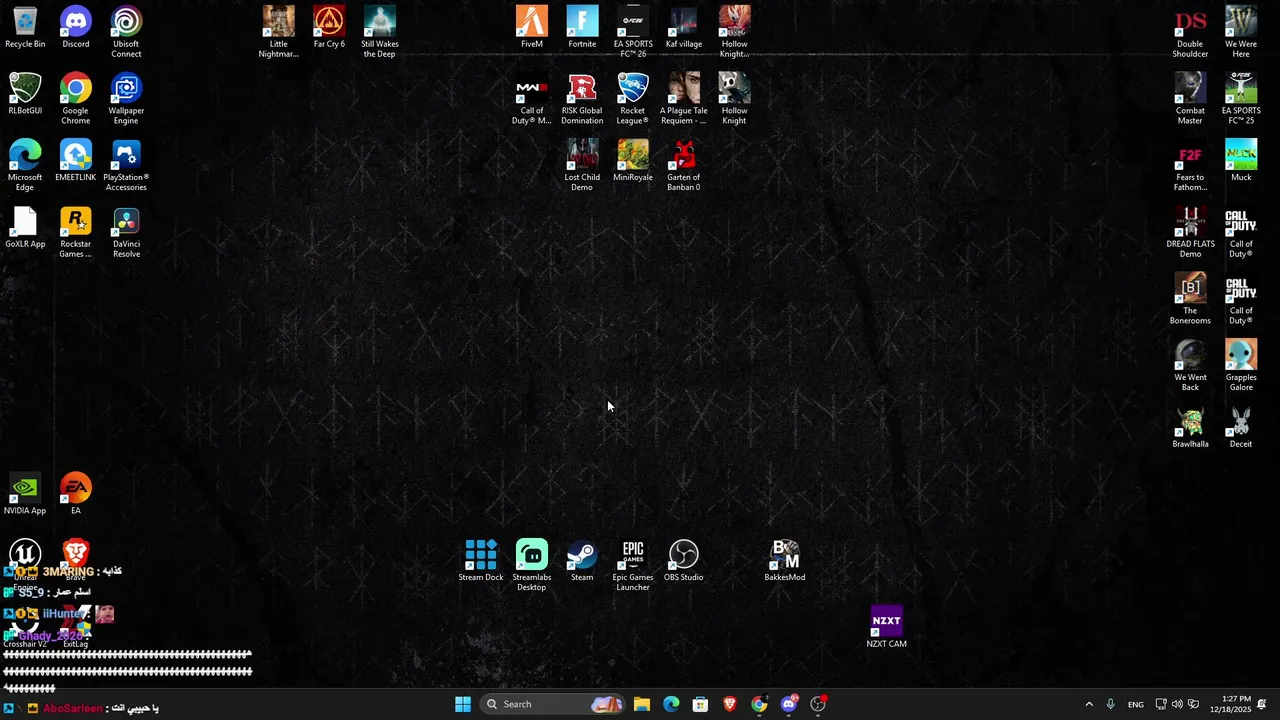This screenshot has width=1280, height=720.
Task: Select the RLBotGUI desktop icon
Action: [25, 94]
